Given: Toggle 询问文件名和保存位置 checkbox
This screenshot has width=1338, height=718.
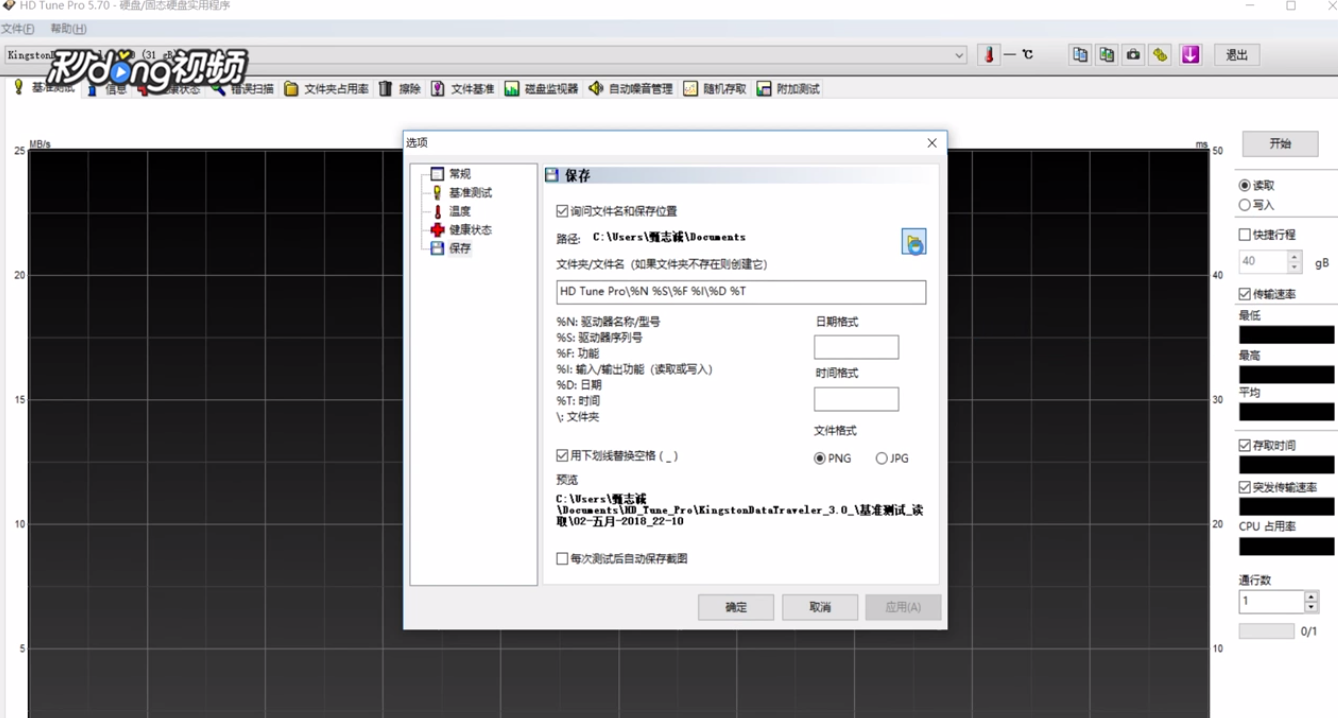Looking at the screenshot, I should click(x=562, y=211).
